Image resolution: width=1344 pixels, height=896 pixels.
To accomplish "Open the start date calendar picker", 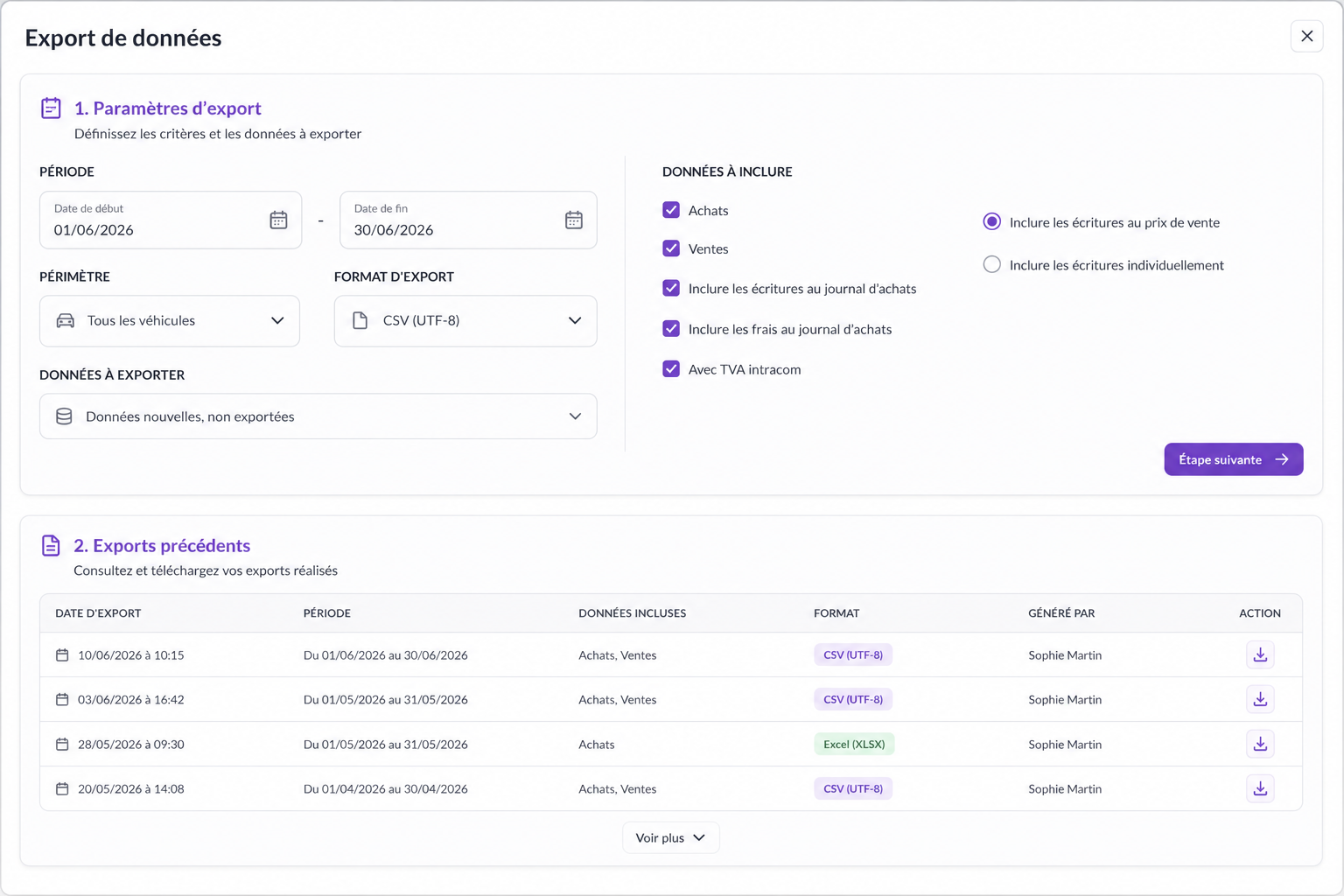I will 278,220.
